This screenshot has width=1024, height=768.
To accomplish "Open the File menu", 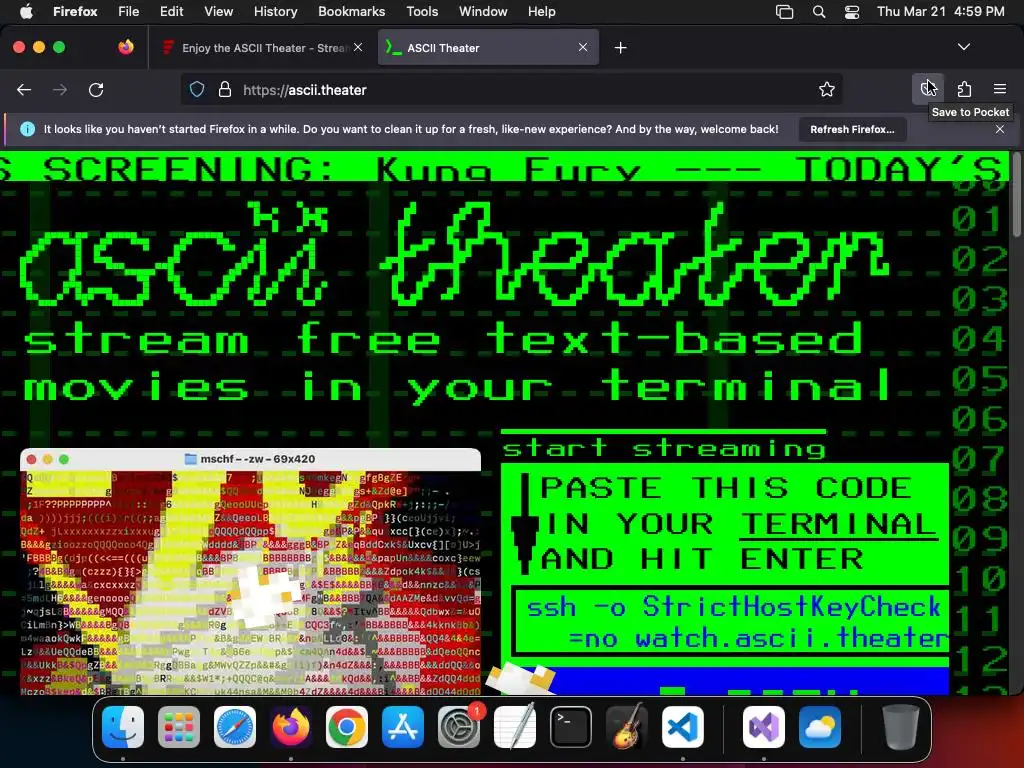I will [x=129, y=11].
